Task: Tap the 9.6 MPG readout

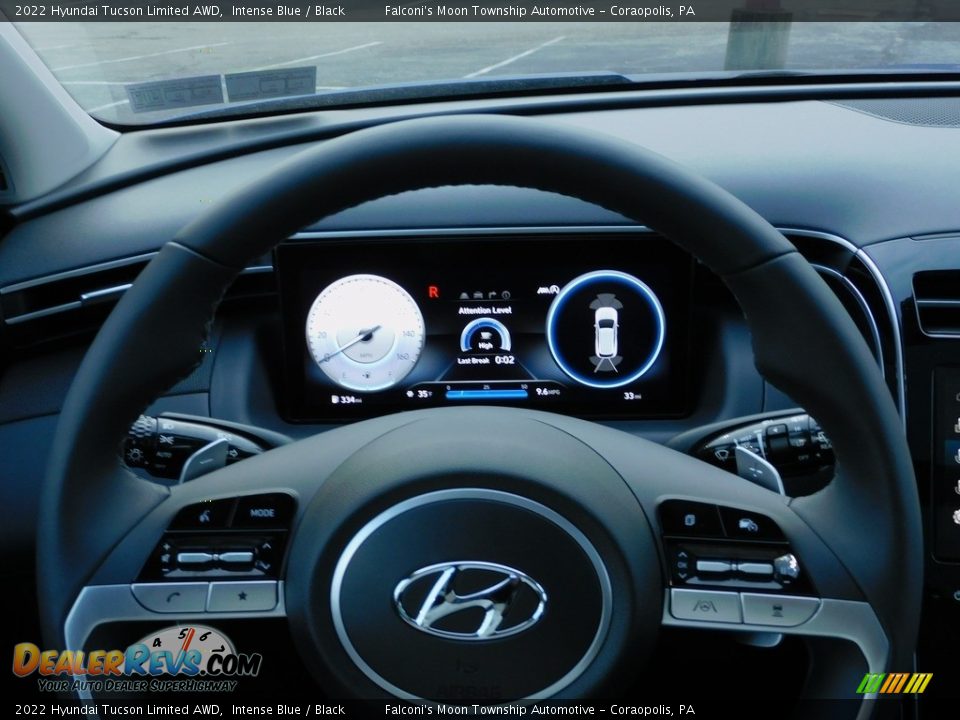Action: (x=548, y=392)
